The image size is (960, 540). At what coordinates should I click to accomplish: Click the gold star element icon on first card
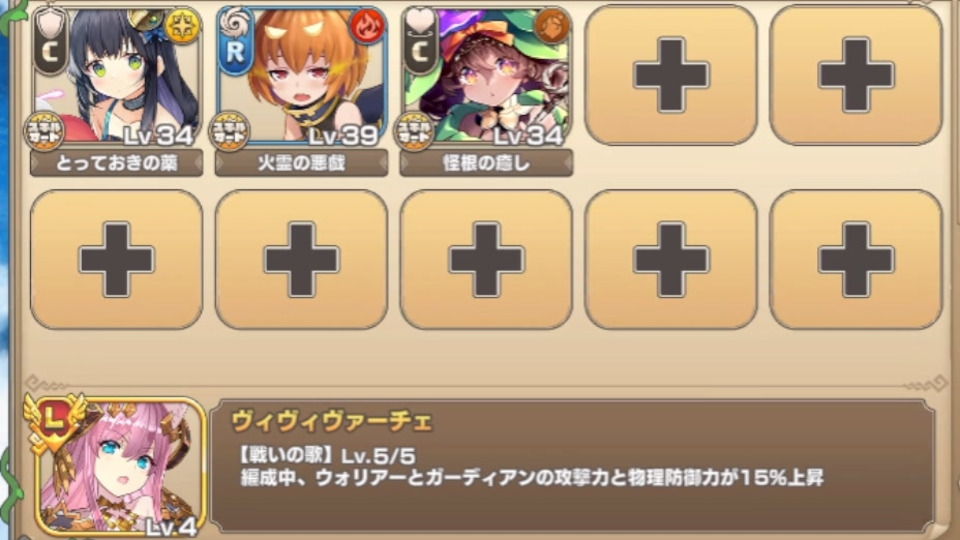[x=182, y=26]
